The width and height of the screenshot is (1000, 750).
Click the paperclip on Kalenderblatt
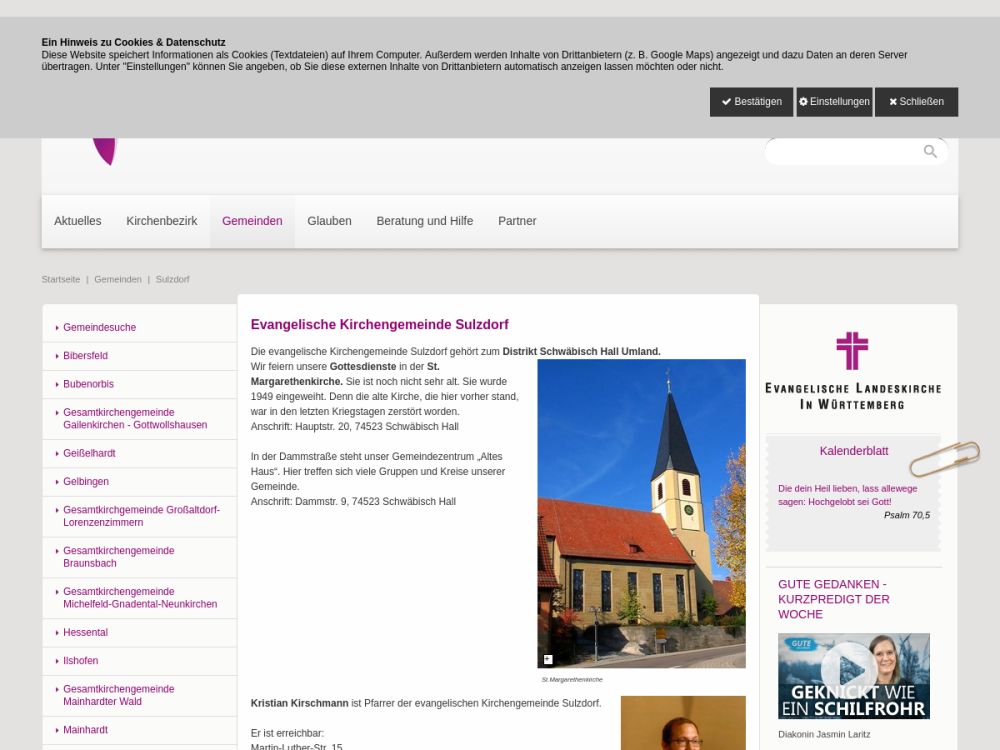point(944,459)
